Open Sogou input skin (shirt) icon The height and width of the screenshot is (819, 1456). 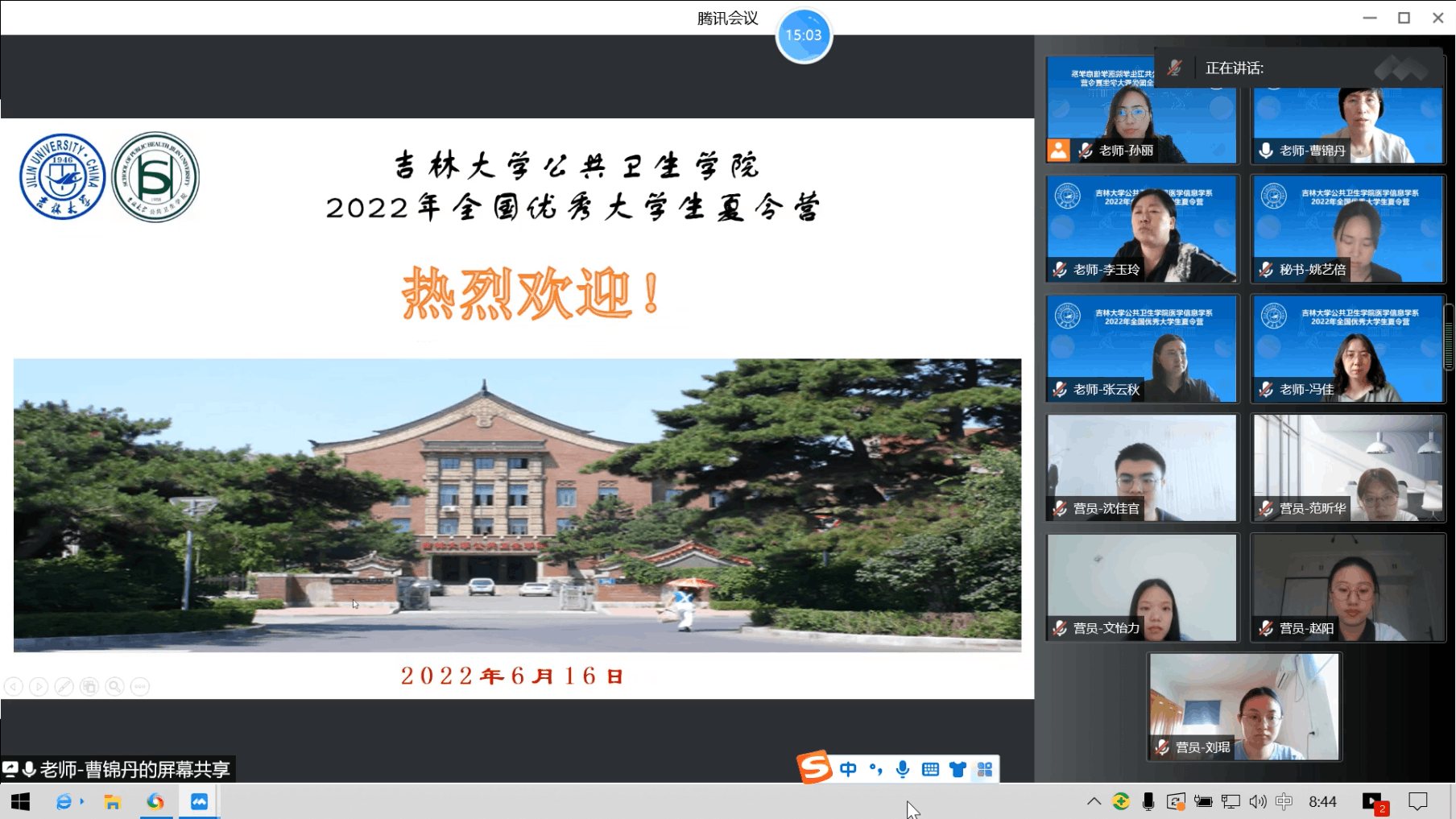click(x=958, y=769)
